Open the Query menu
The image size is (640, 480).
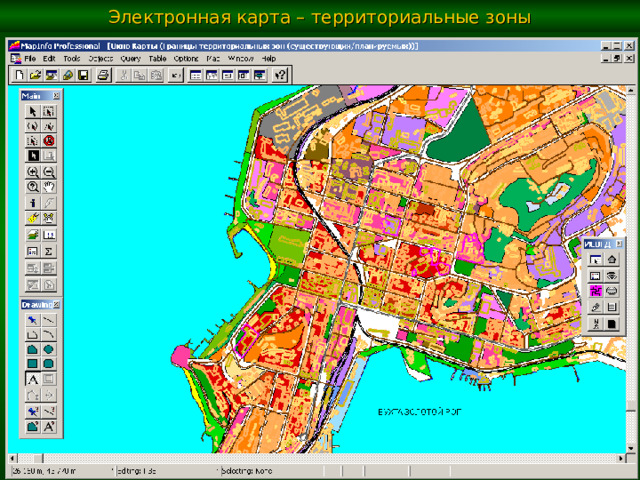pos(131,59)
